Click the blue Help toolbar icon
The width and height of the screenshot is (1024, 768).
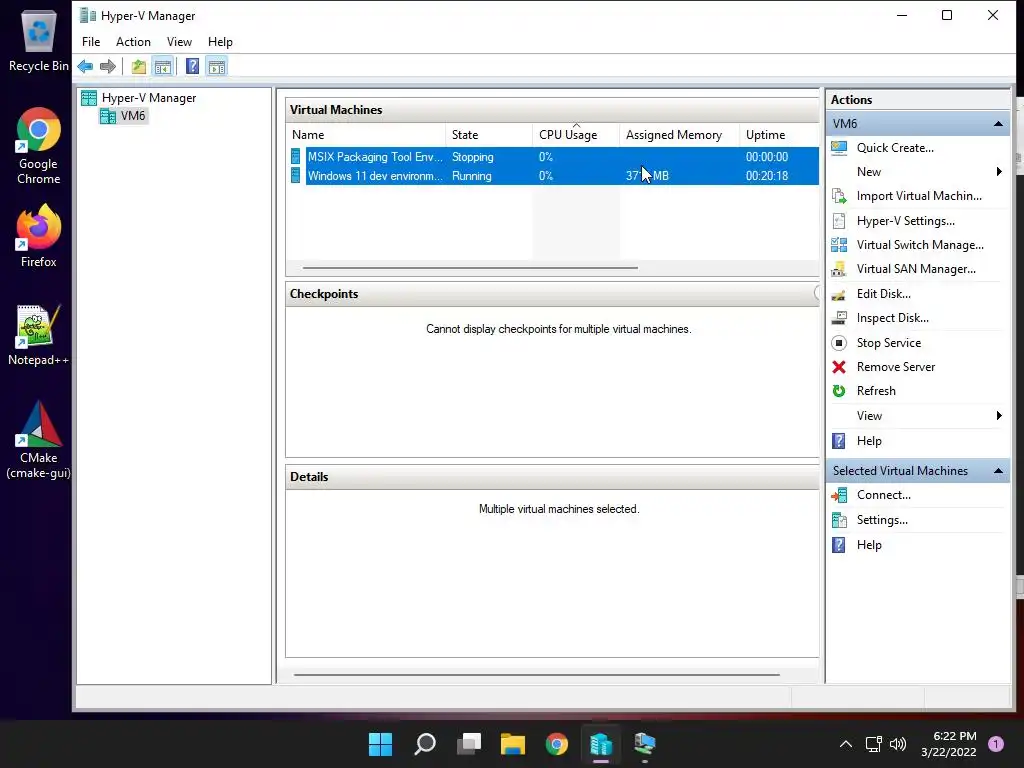point(193,67)
